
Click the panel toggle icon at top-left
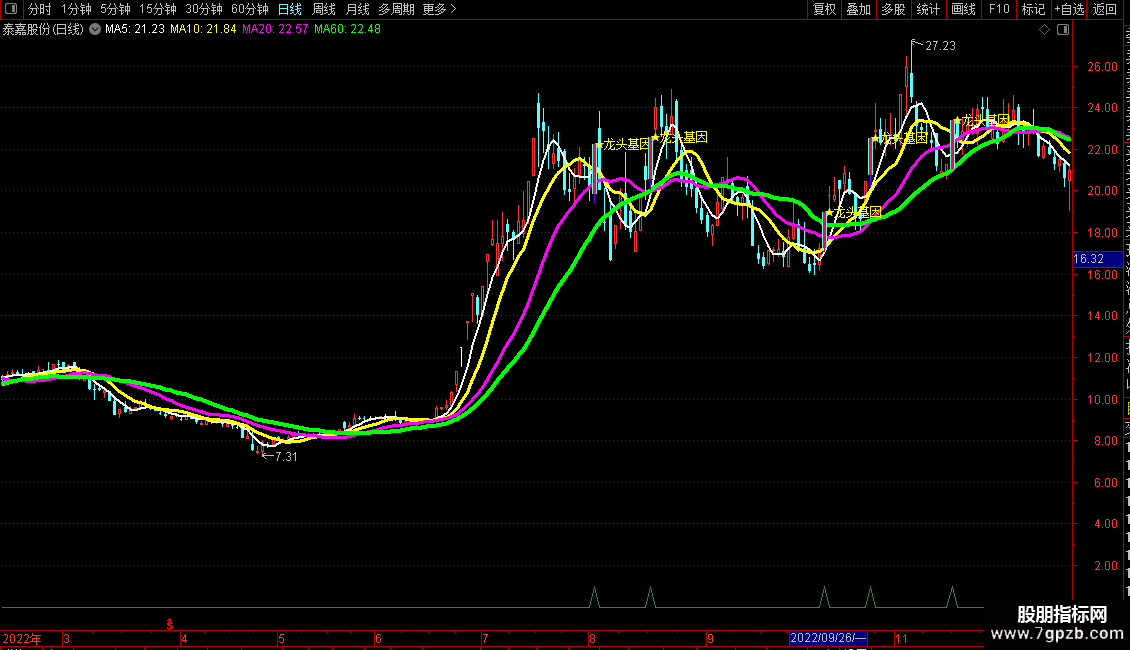point(10,9)
